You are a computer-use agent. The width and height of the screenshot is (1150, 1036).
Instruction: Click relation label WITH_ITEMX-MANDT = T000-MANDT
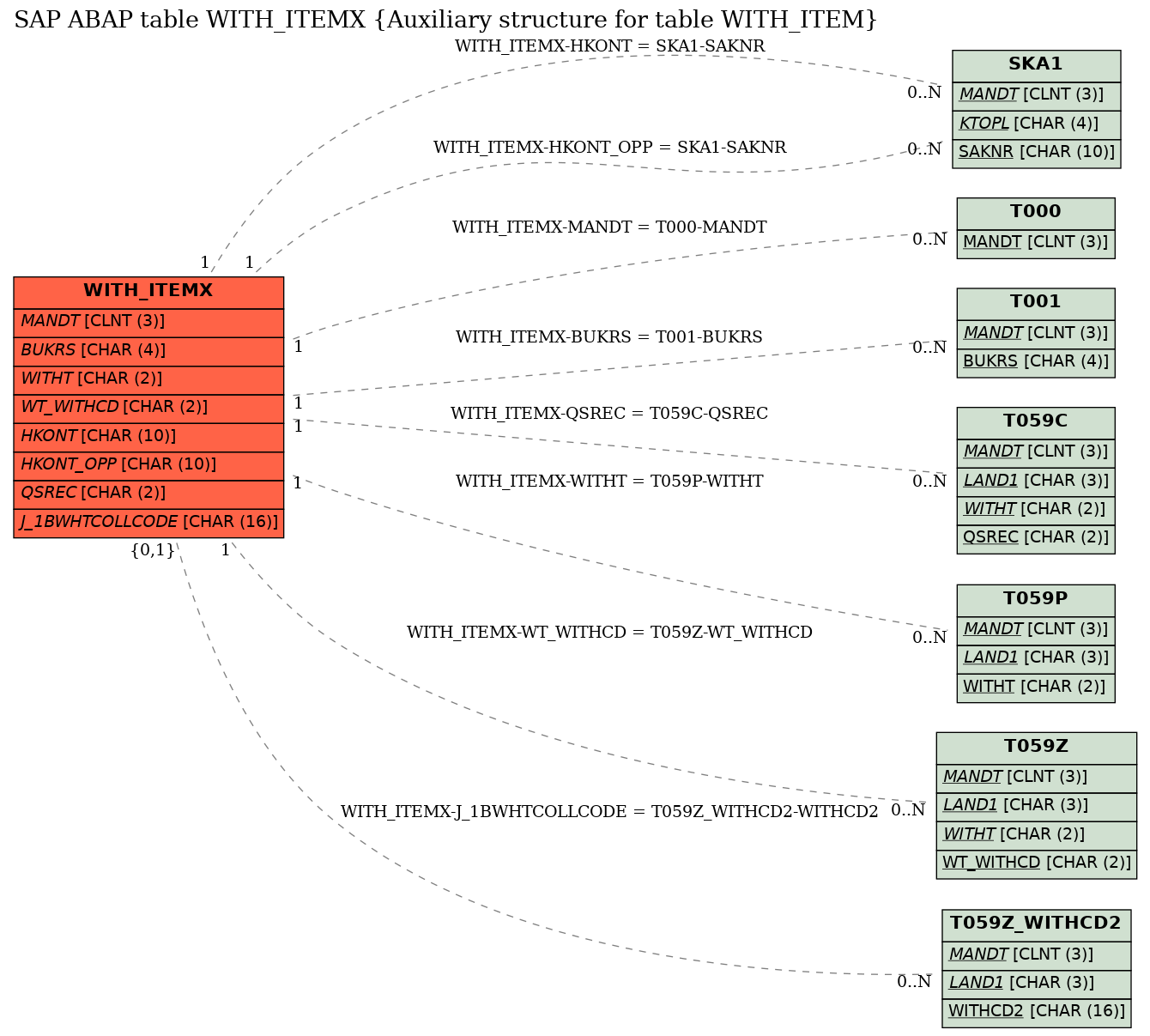(609, 227)
